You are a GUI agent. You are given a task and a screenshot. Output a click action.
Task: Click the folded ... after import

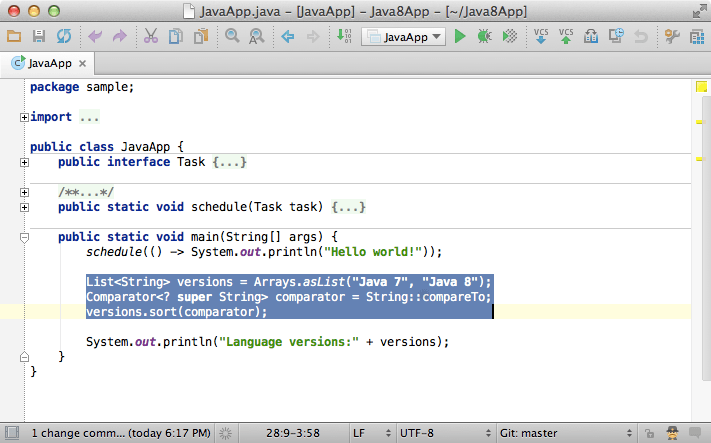(x=89, y=117)
